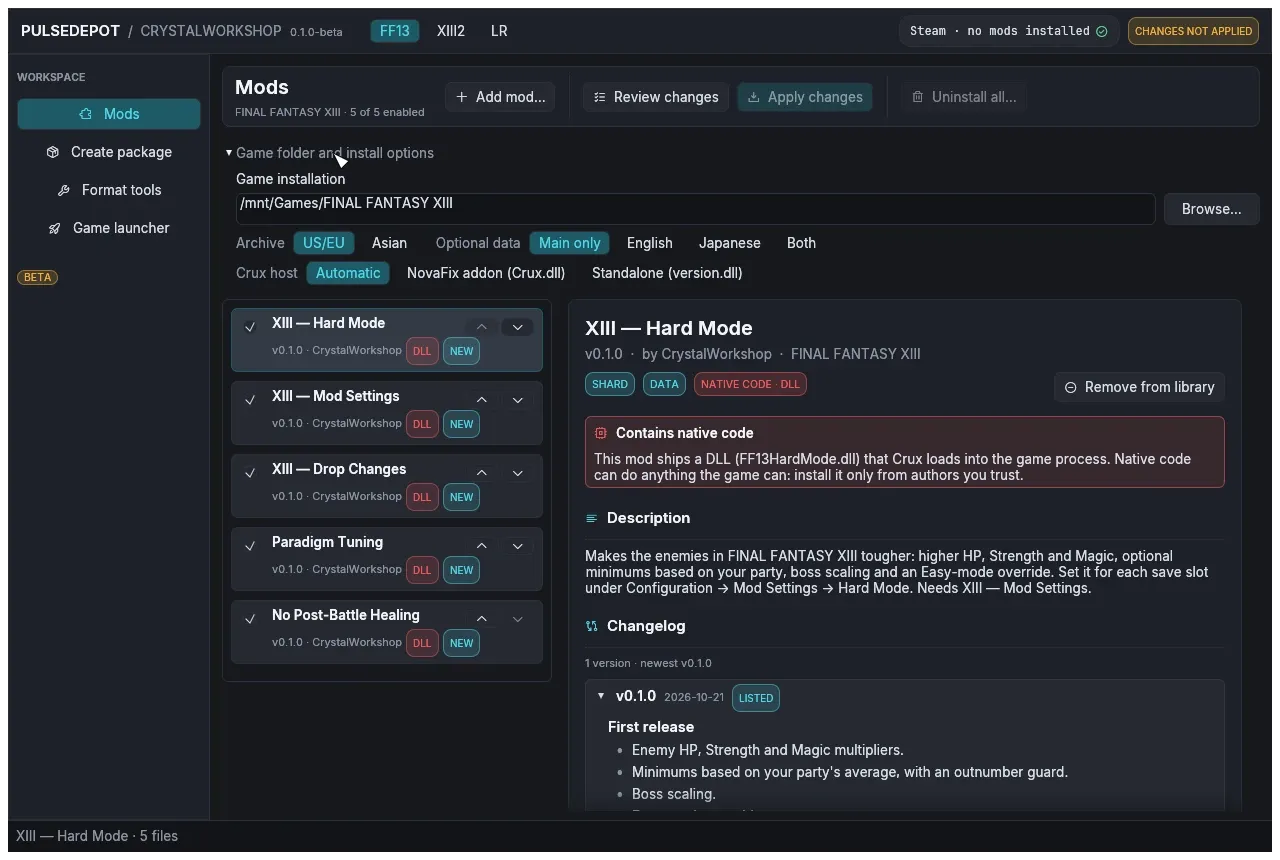Viewport: 1280px width, 860px height.
Task: Choose NovaFix addon (Crux.dll) host
Action: 486,273
